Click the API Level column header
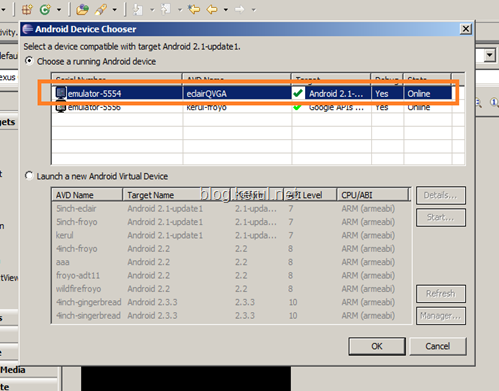Screen dimensions: 499x391 (310, 195)
